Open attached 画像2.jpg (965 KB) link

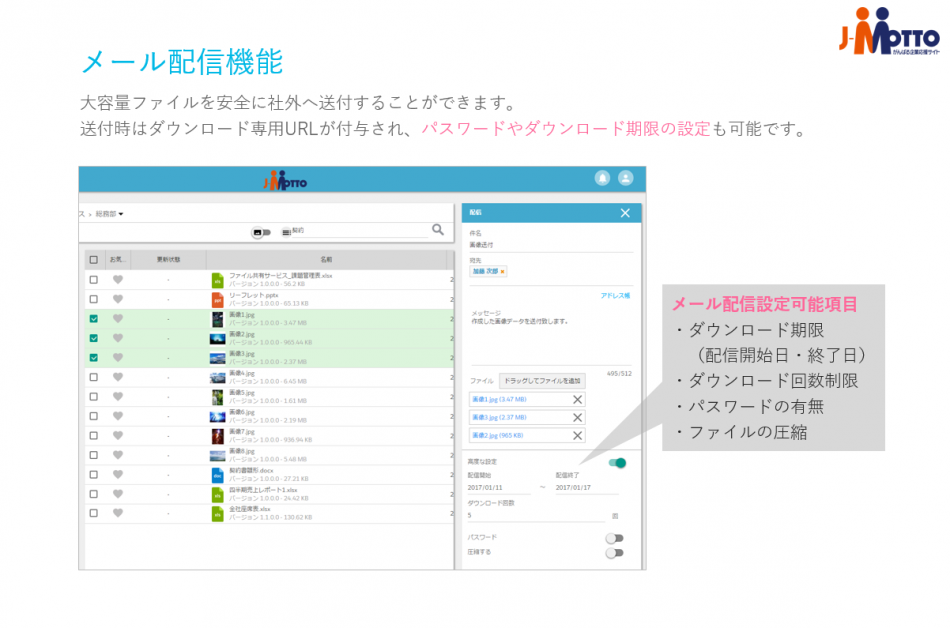497,436
